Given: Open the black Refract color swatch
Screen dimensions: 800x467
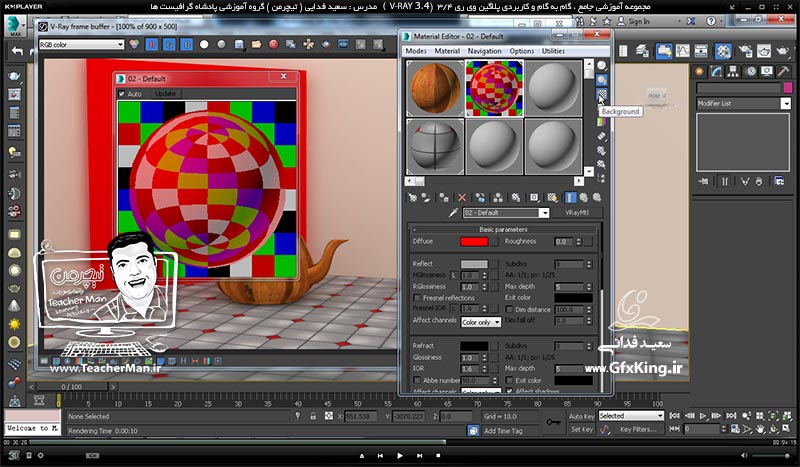Looking at the screenshot, I should [x=474, y=346].
